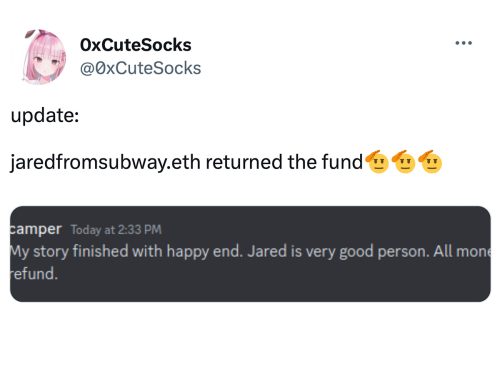500x366 pixels.
Task: Select the 'update:' tweet text
Action: [x=45, y=116]
